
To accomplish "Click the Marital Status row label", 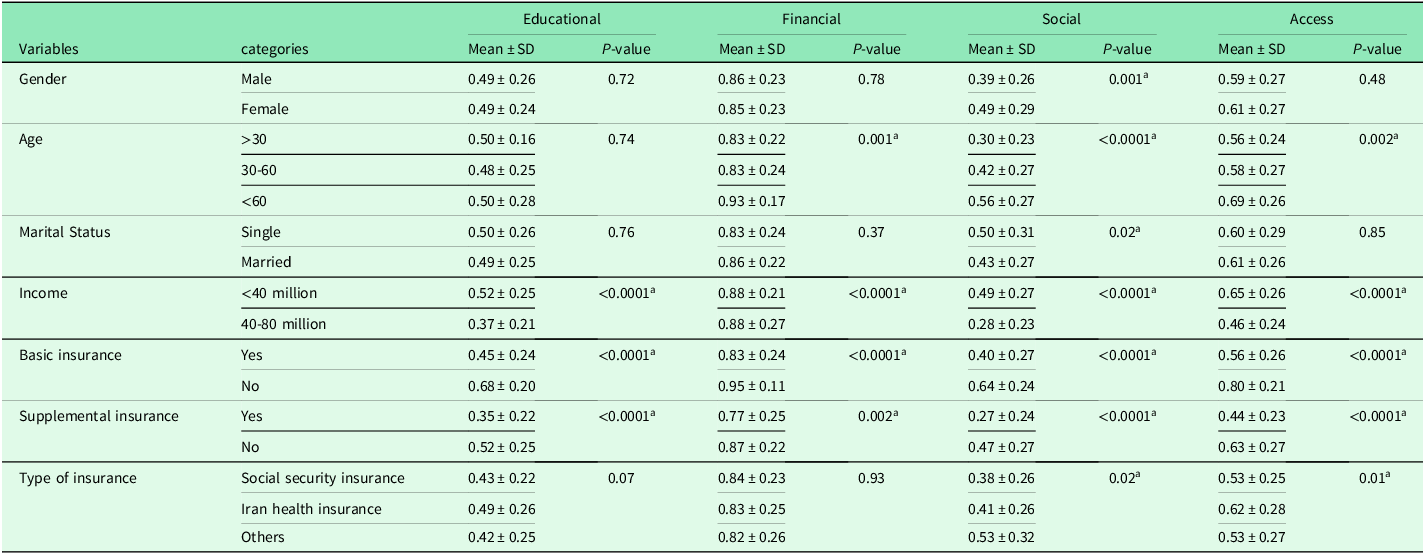I will point(66,232).
